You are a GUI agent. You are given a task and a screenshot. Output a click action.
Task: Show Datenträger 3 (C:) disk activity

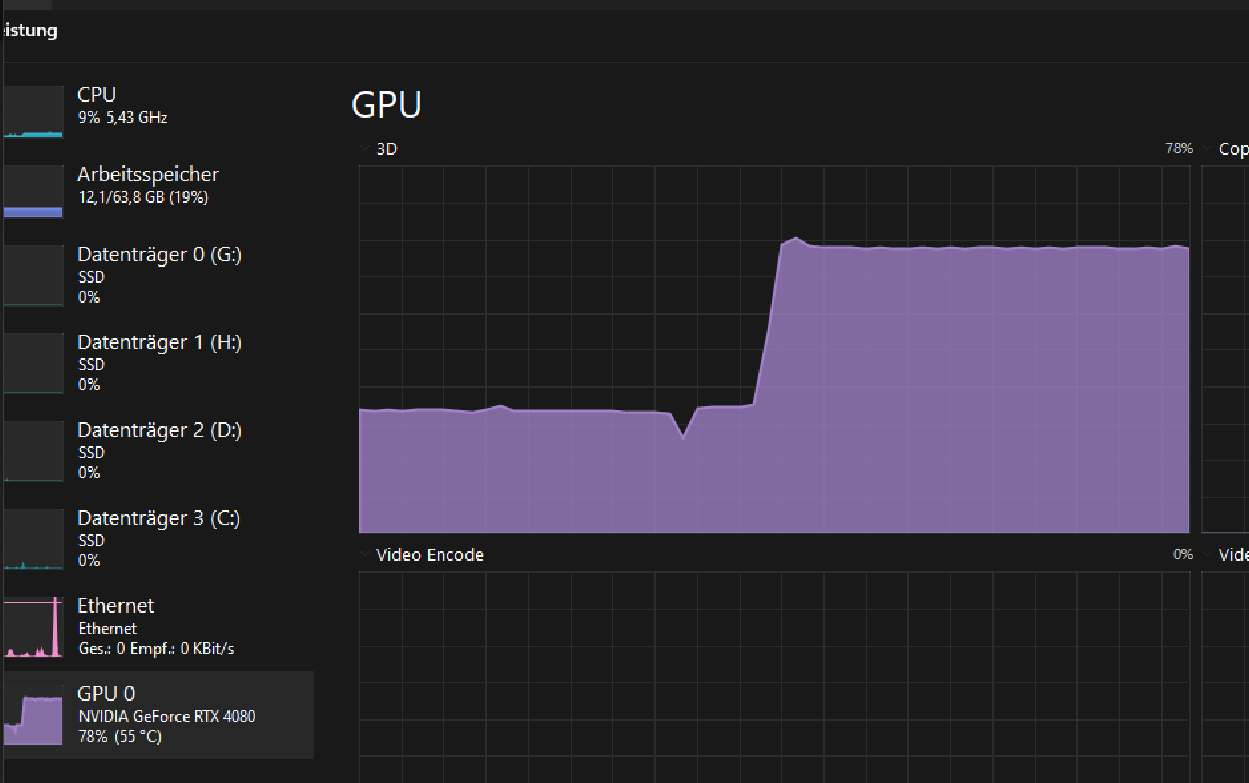[159, 519]
